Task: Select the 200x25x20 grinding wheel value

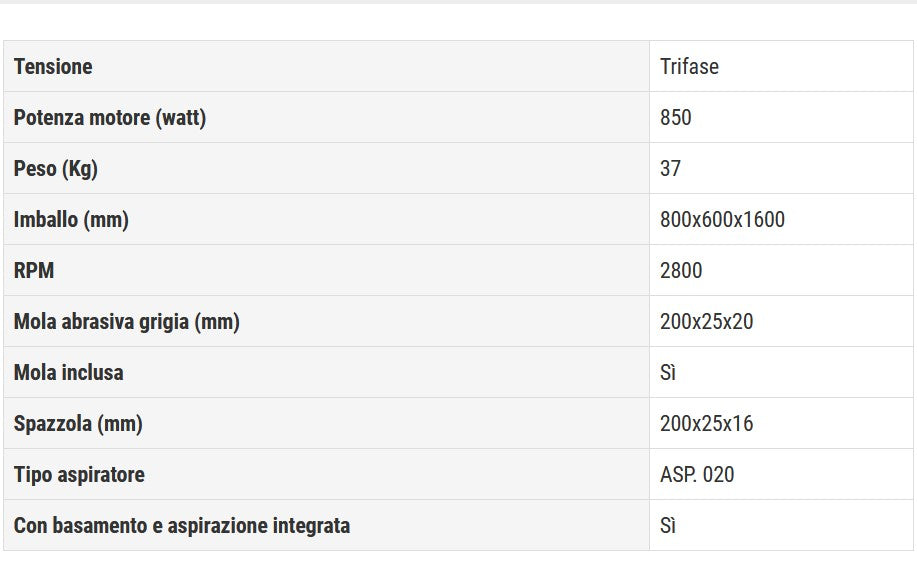Action: coord(707,322)
